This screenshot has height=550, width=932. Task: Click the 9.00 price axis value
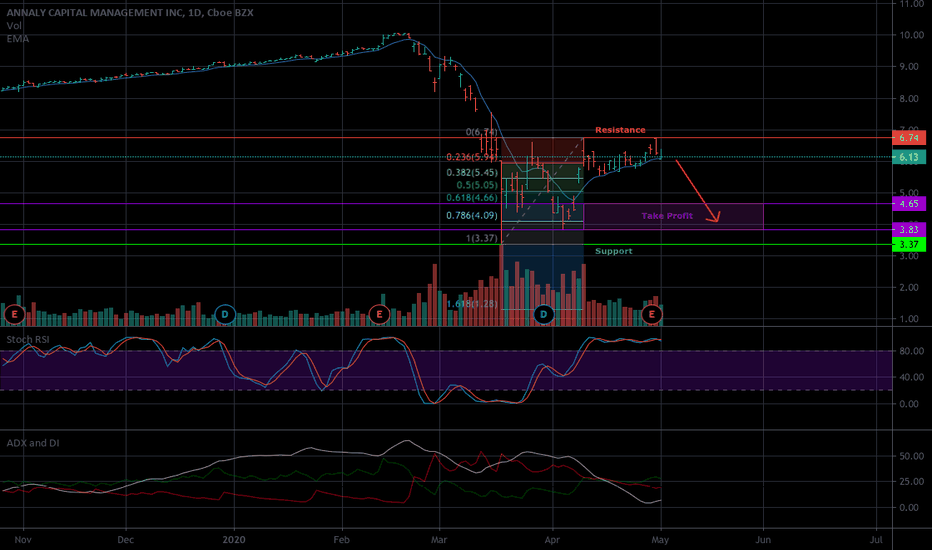click(x=909, y=67)
